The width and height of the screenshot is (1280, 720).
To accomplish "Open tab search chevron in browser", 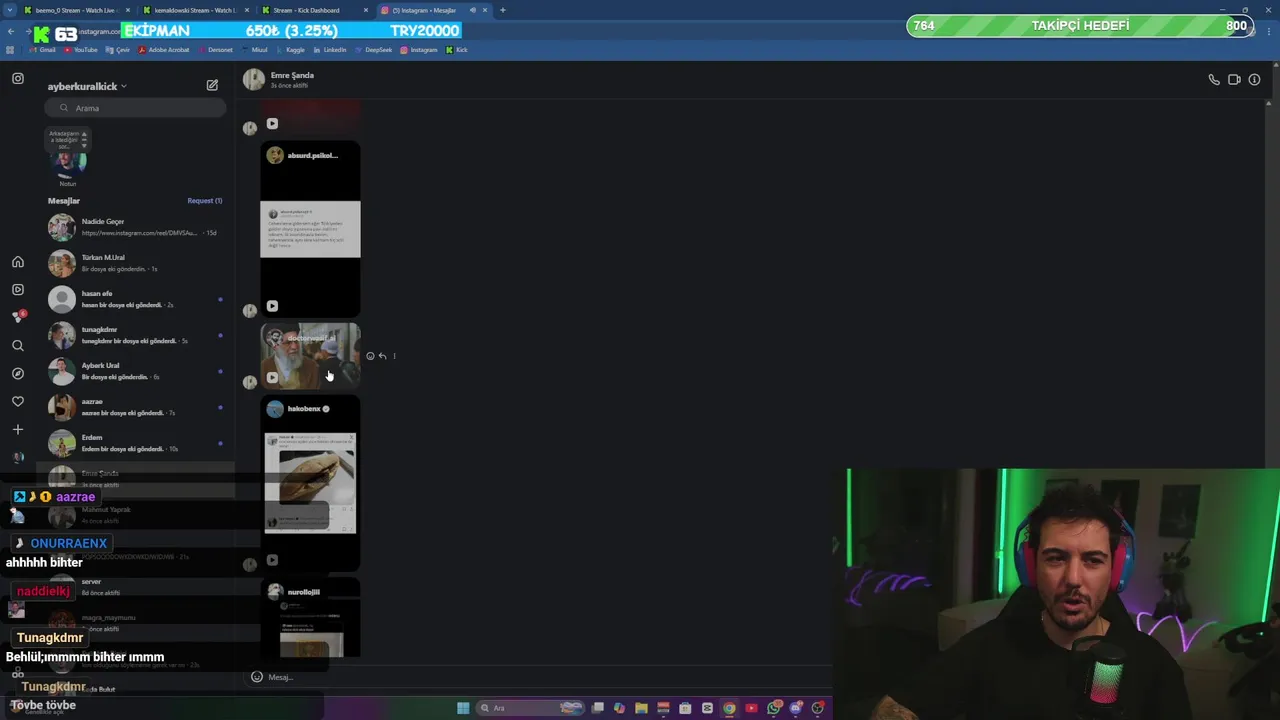I will tap(10, 10).
